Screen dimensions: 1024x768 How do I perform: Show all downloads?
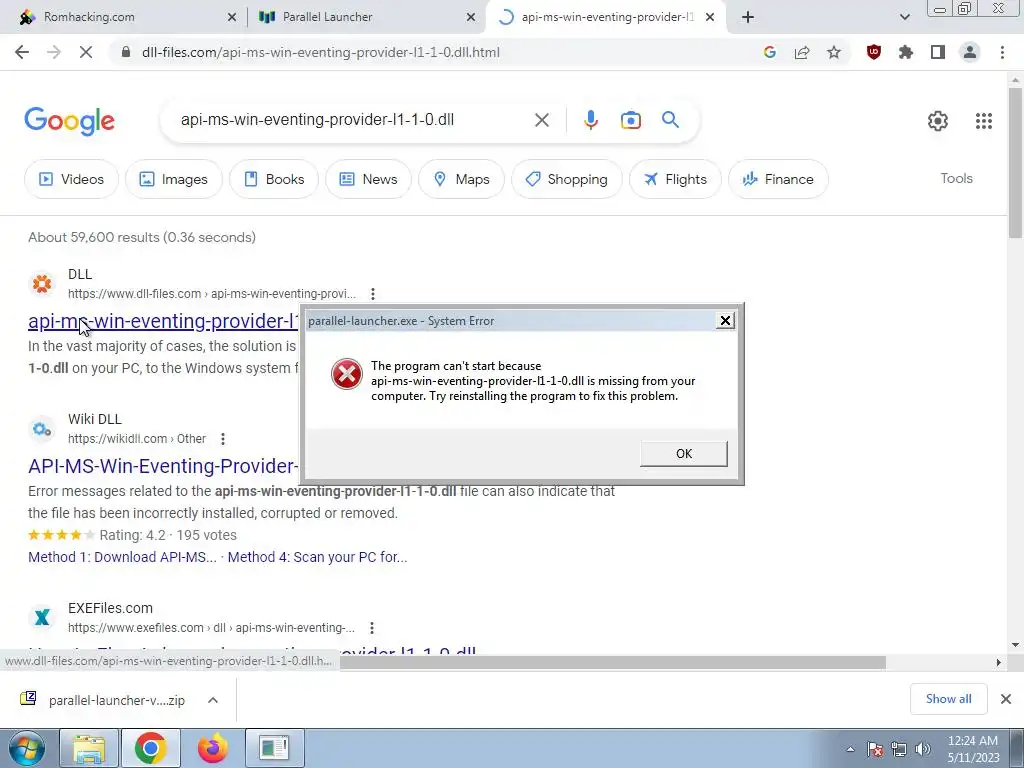tap(948, 699)
